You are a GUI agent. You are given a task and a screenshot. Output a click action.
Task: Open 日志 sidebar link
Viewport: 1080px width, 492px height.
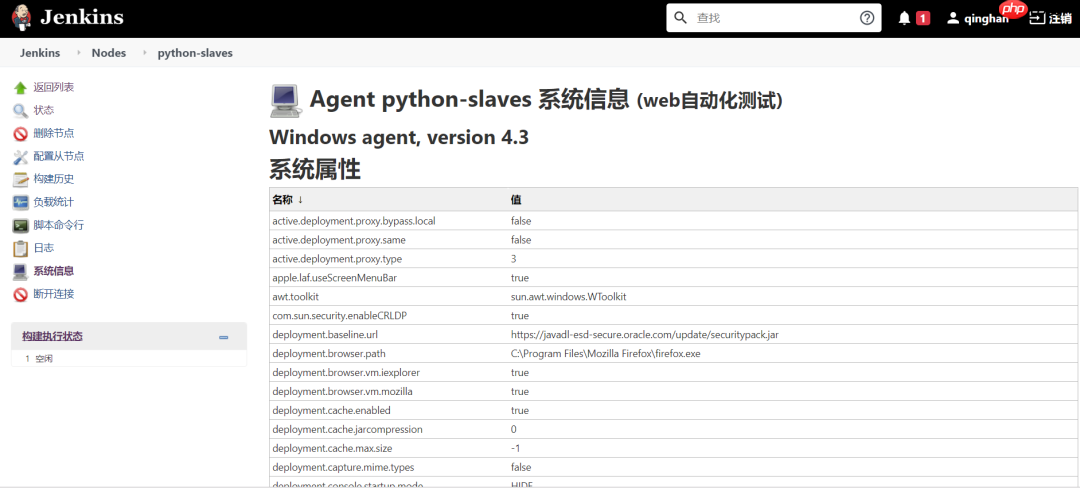click(x=43, y=248)
